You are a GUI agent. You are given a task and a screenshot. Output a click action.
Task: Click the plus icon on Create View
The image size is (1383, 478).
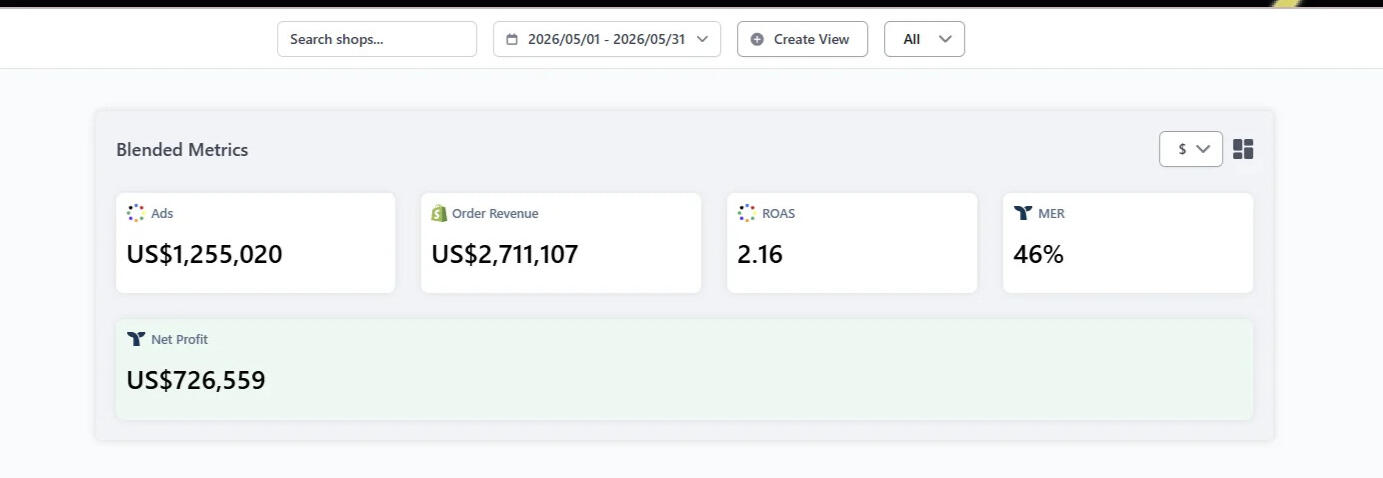click(x=757, y=39)
